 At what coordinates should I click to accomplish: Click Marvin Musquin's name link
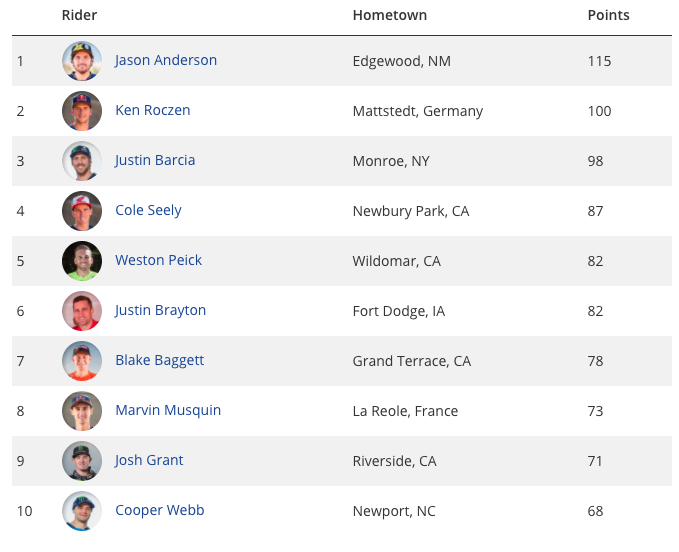(168, 410)
